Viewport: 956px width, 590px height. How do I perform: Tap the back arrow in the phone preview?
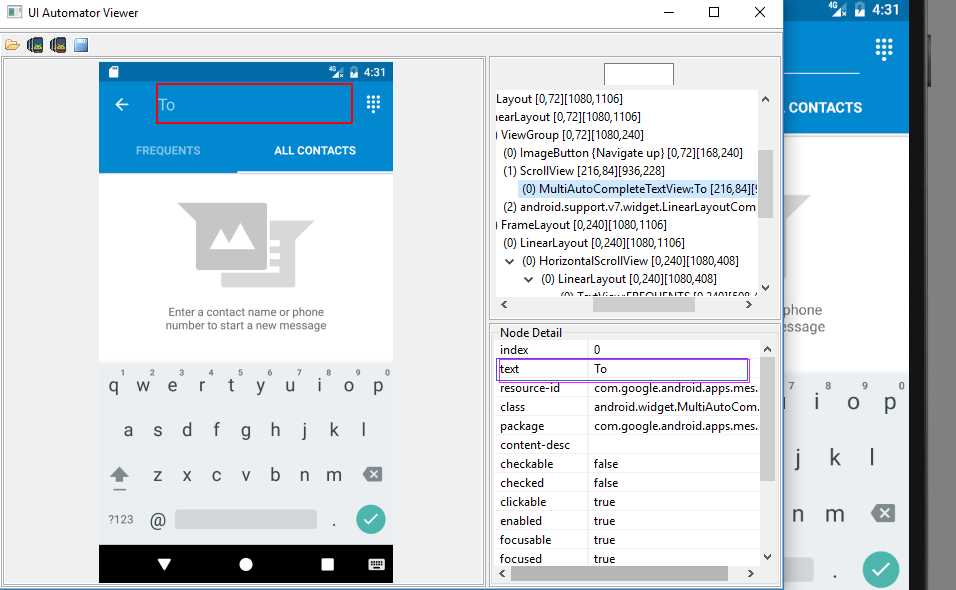pyautogui.click(x=122, y=104)
